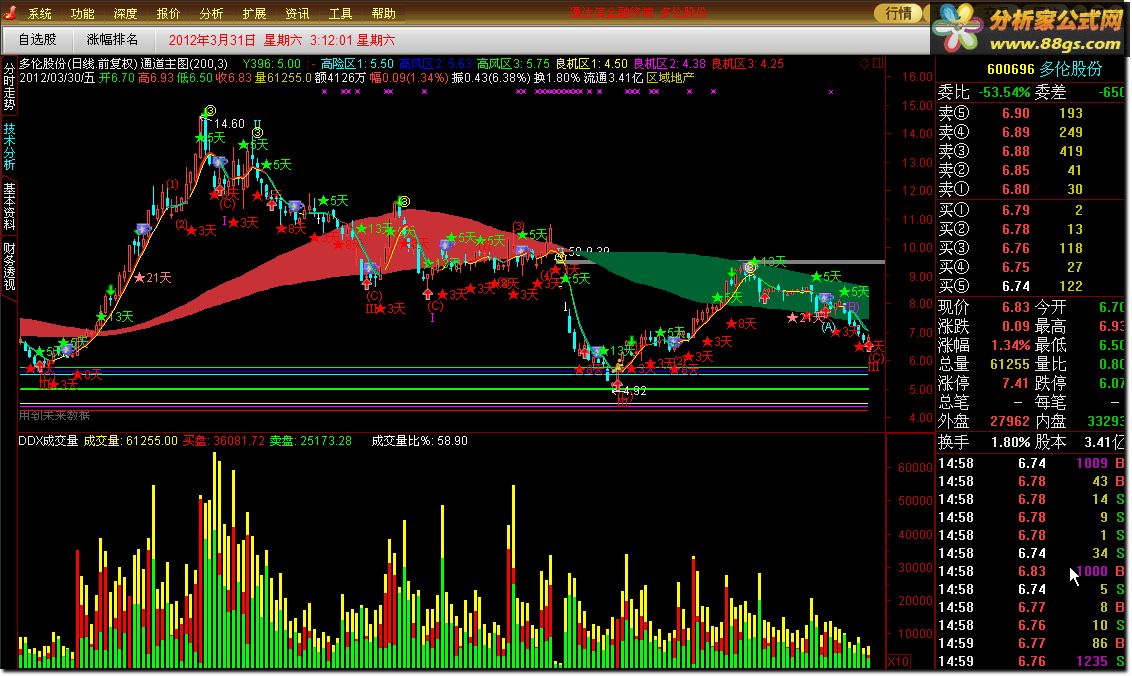
Task: Open the 帮助 menu
Action: 383,13
